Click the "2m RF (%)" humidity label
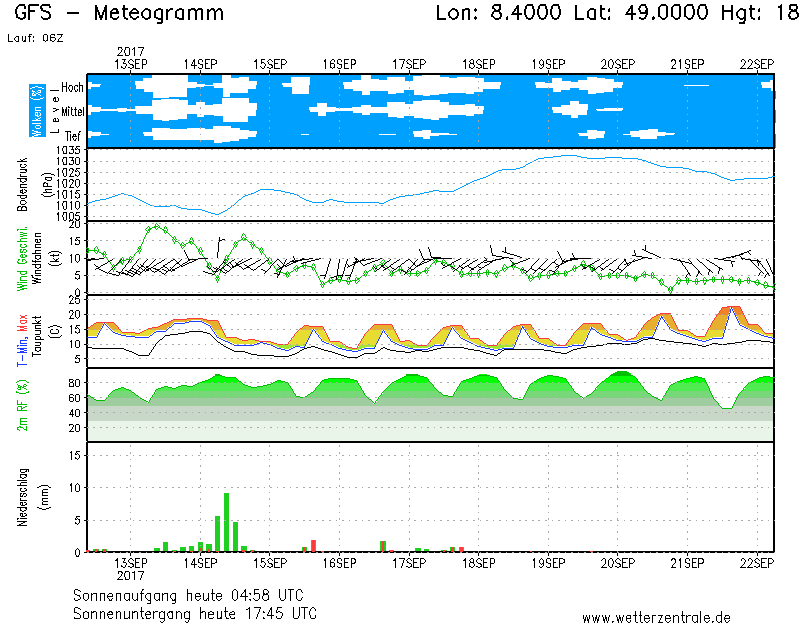The image size is (800, 625). 22,405
